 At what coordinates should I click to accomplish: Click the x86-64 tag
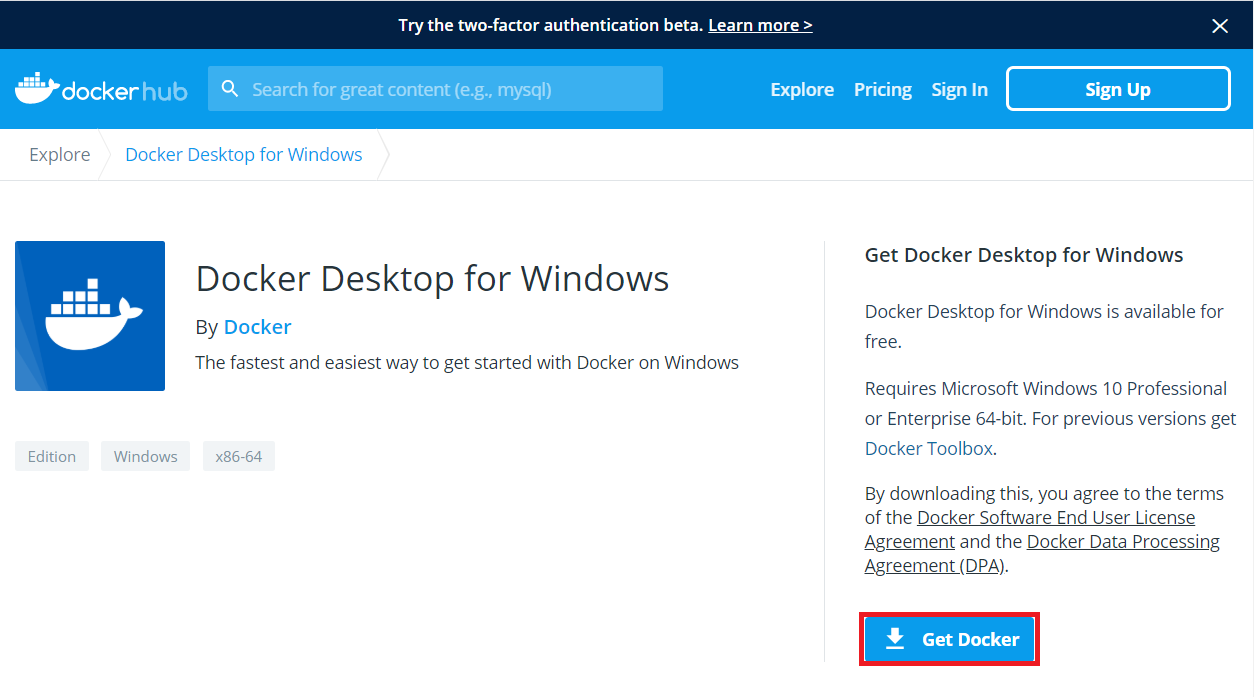[239, 456]
